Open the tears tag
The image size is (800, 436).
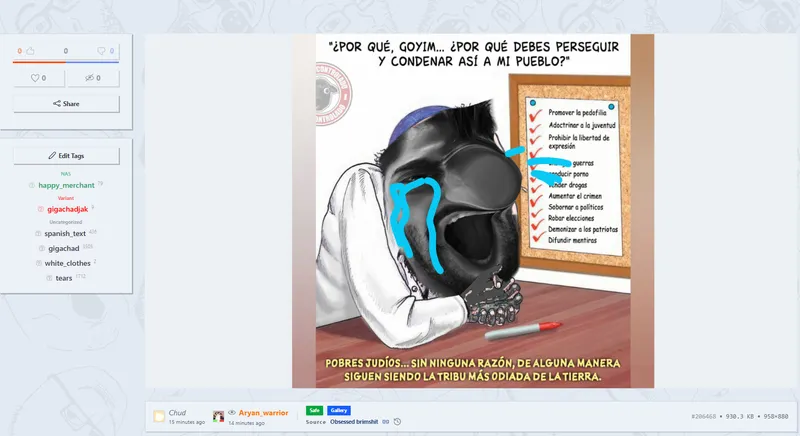click(x=64, y=278)
